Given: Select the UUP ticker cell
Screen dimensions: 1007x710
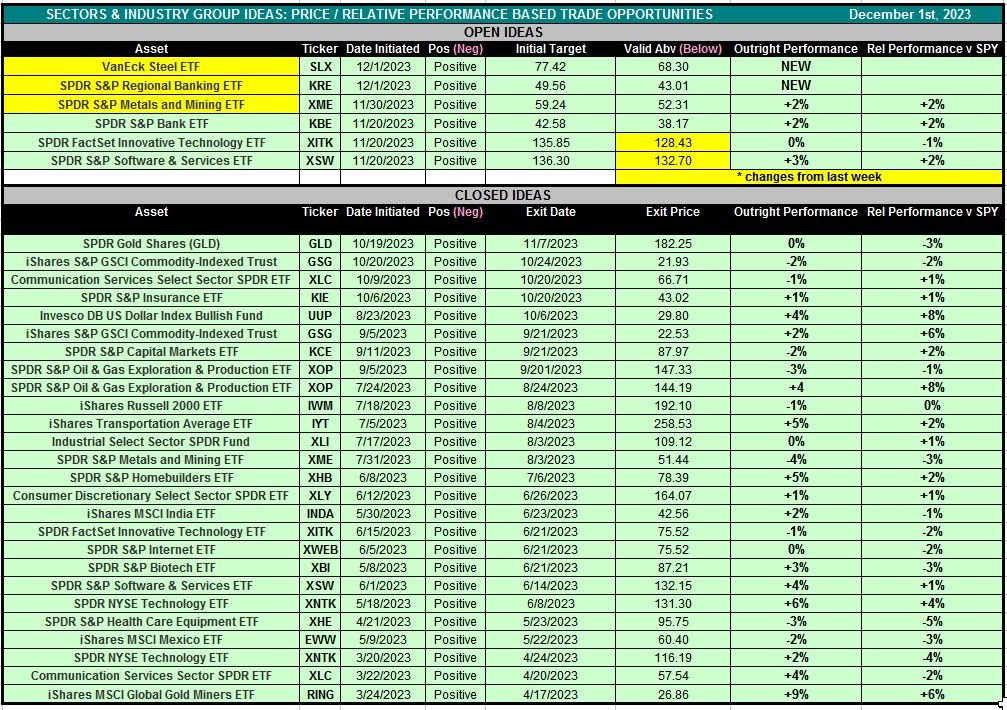Looking at the screenshot, I should (321, 316).
